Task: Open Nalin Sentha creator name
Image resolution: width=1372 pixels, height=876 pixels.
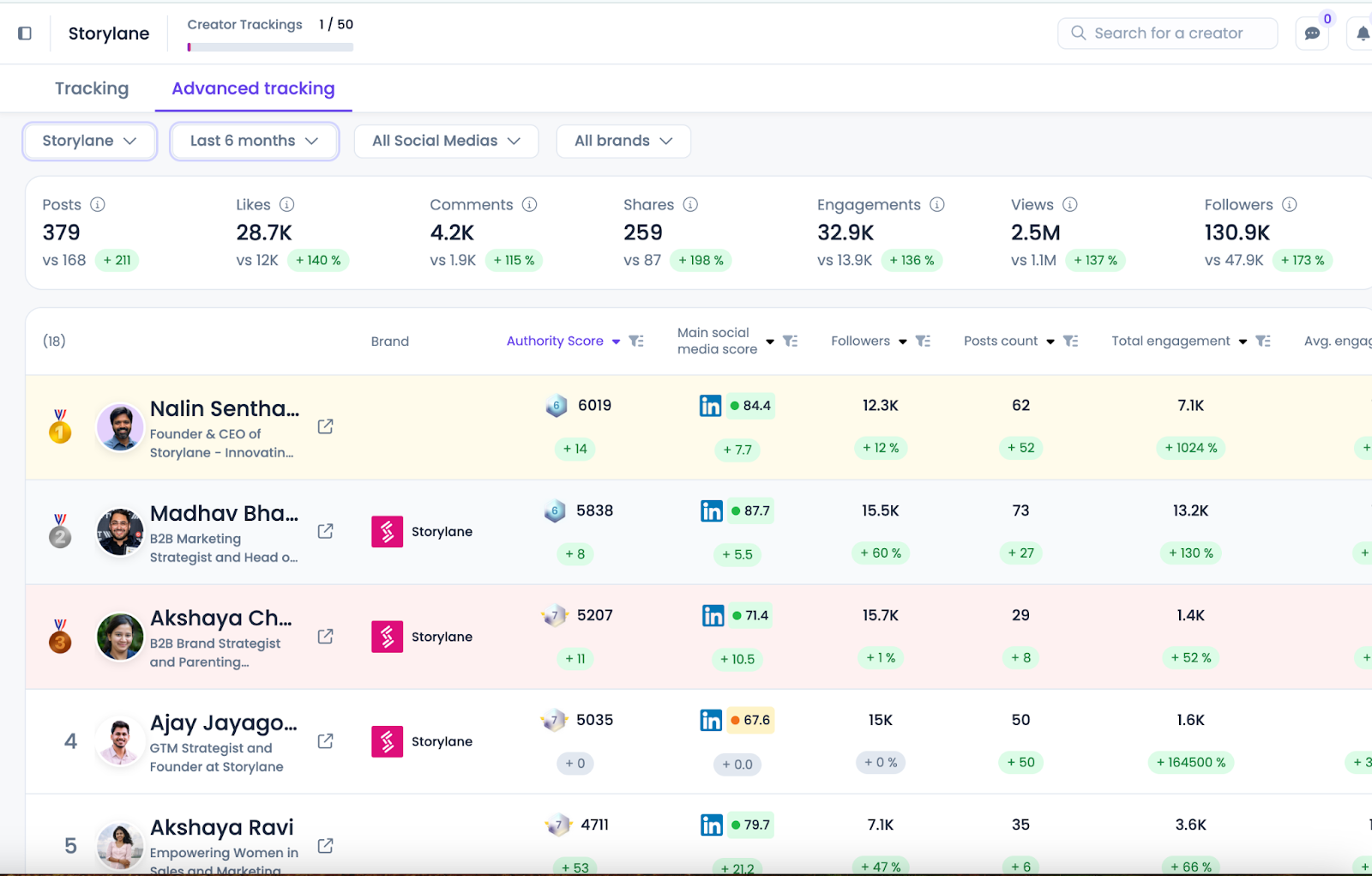Action: pos(225,408)
